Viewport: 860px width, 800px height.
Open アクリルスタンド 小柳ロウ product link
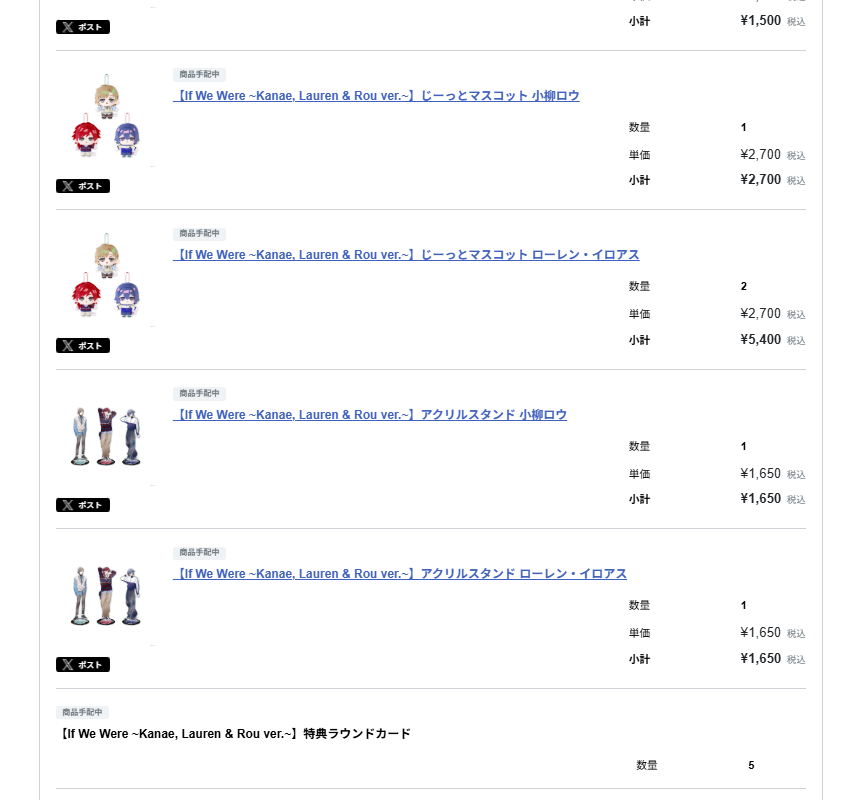(370, 415)
